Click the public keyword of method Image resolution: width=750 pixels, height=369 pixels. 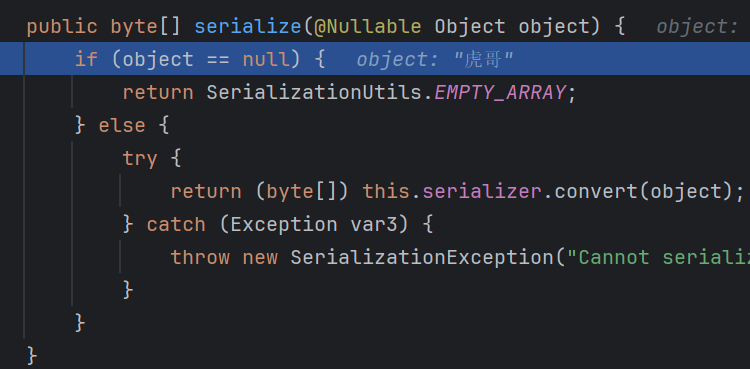[62, 27]
